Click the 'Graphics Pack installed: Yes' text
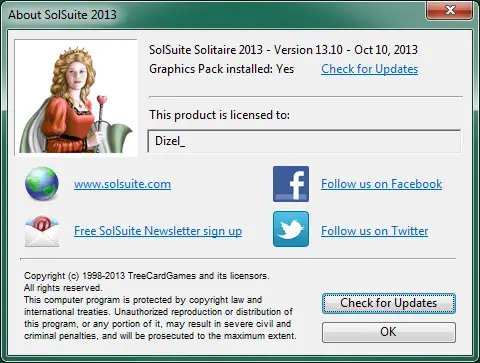This screenshot has height=363, width=480. pyautogui.click(x=221, y=69)
